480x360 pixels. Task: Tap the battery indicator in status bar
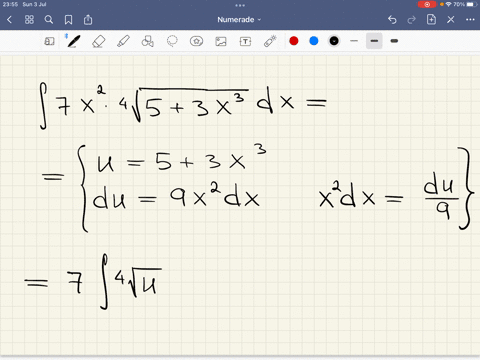[472, 4]
